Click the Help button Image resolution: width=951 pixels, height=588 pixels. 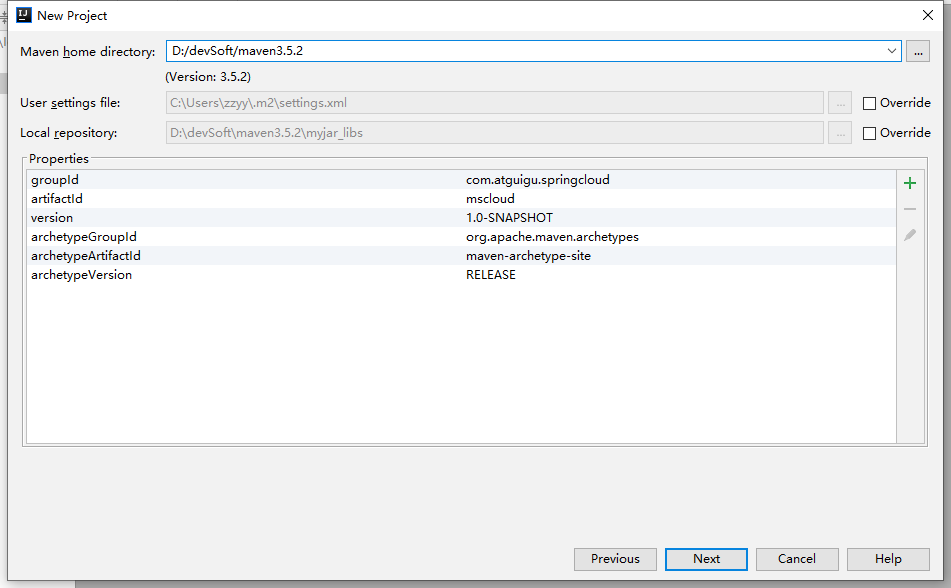click(x=888, y=559)
